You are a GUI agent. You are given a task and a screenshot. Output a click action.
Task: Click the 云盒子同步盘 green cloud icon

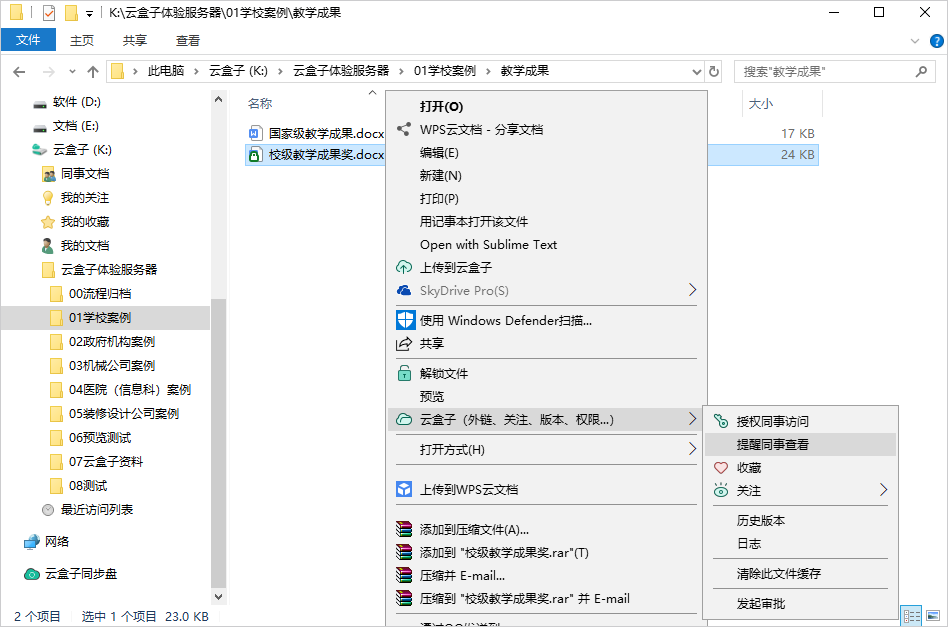31,574
